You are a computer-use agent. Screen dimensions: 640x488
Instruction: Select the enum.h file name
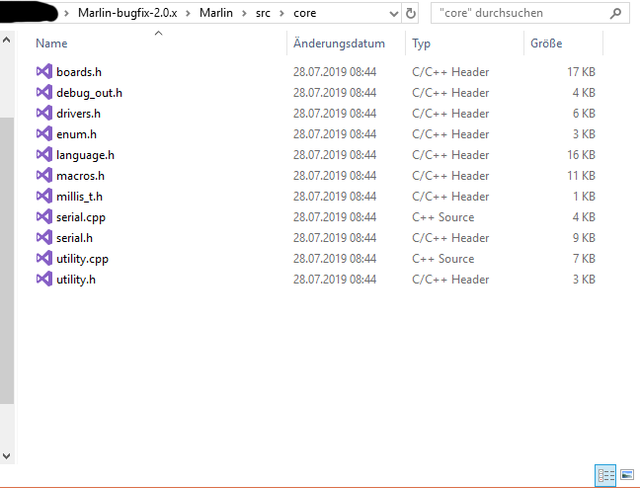click(x=76, y=134)
